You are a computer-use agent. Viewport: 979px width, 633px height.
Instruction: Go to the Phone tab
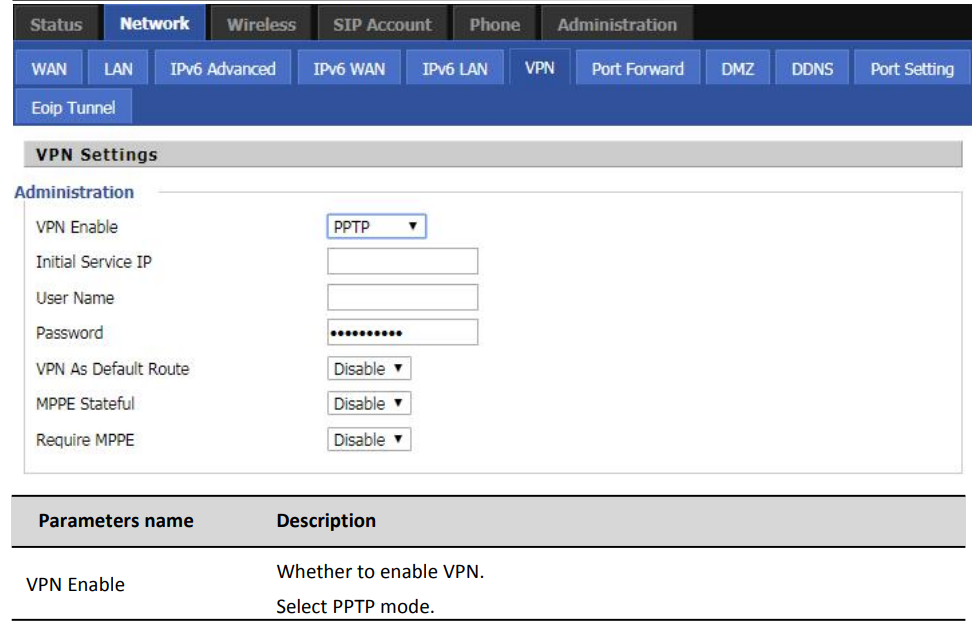click(x=494, y=24)
